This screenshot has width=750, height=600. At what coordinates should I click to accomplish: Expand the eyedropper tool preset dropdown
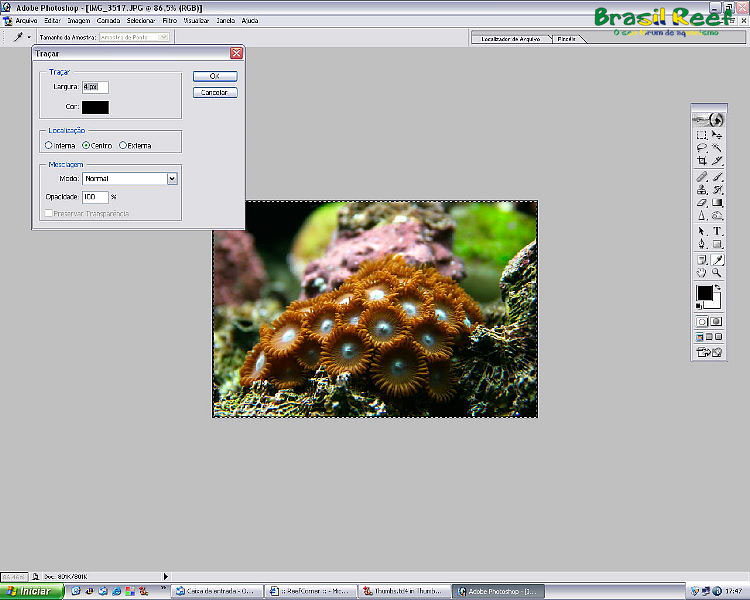click(x=29, y=36)
